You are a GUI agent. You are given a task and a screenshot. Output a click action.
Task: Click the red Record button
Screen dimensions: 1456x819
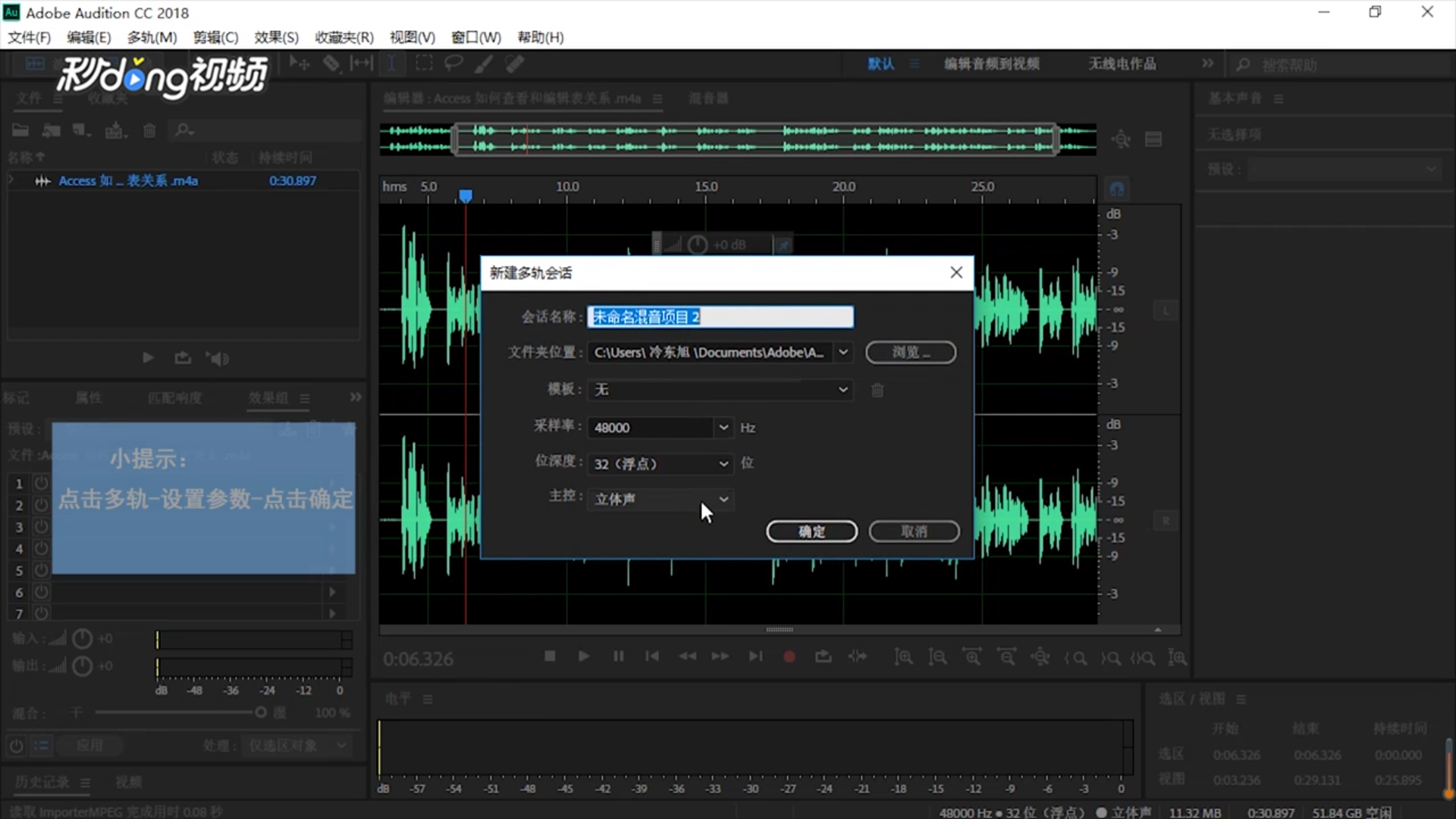pyautogui.click(x=789, y=657)
